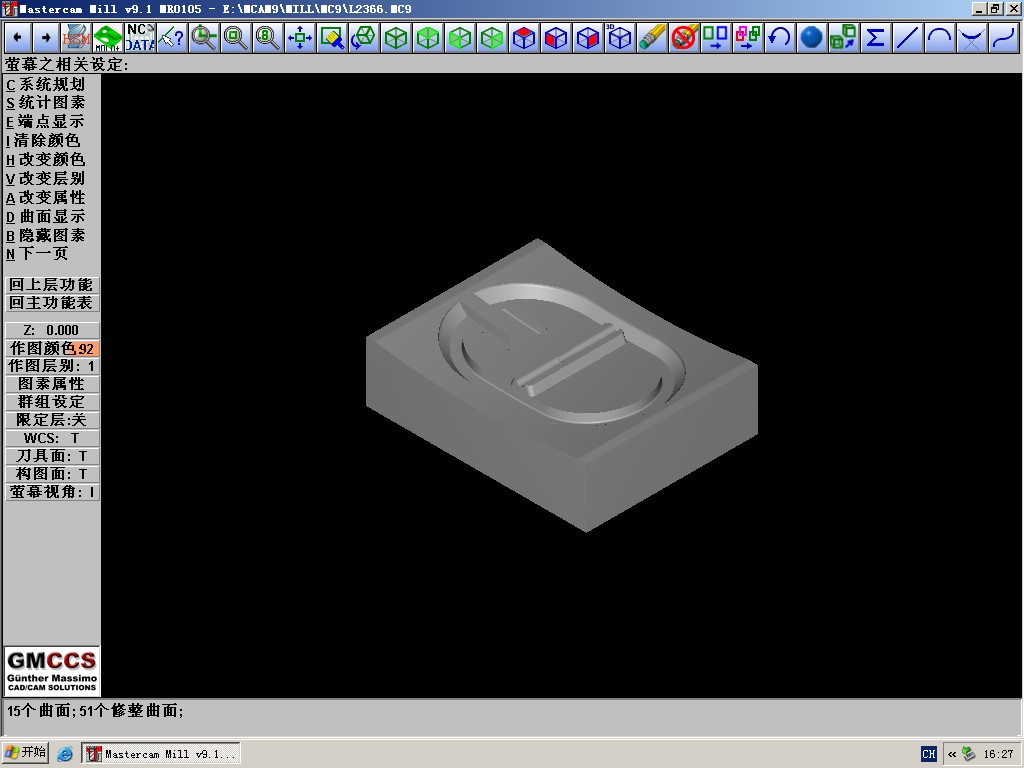
Task: Open the 萤幕视角: I graphics view setting
Action: click(52, 492)
